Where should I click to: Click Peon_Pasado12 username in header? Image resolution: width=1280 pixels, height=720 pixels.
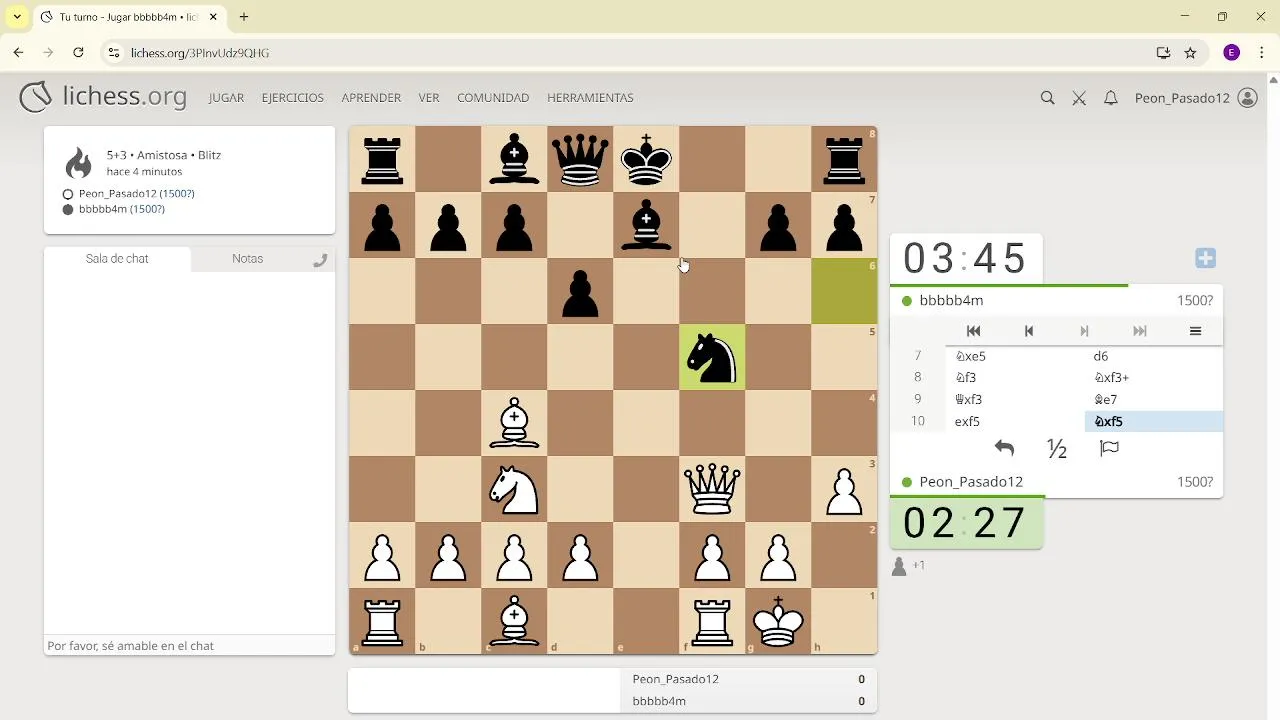[x=1182, y=98]
